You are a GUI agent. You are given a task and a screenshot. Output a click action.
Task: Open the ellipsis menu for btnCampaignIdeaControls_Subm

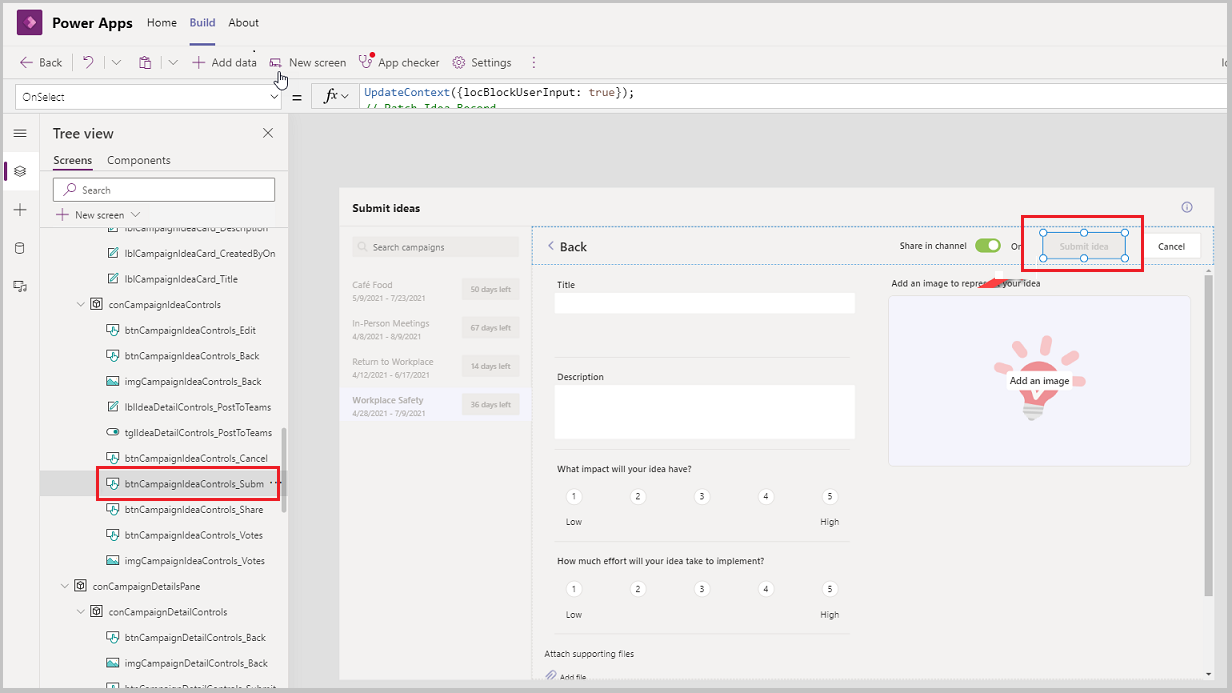point(275,484)
